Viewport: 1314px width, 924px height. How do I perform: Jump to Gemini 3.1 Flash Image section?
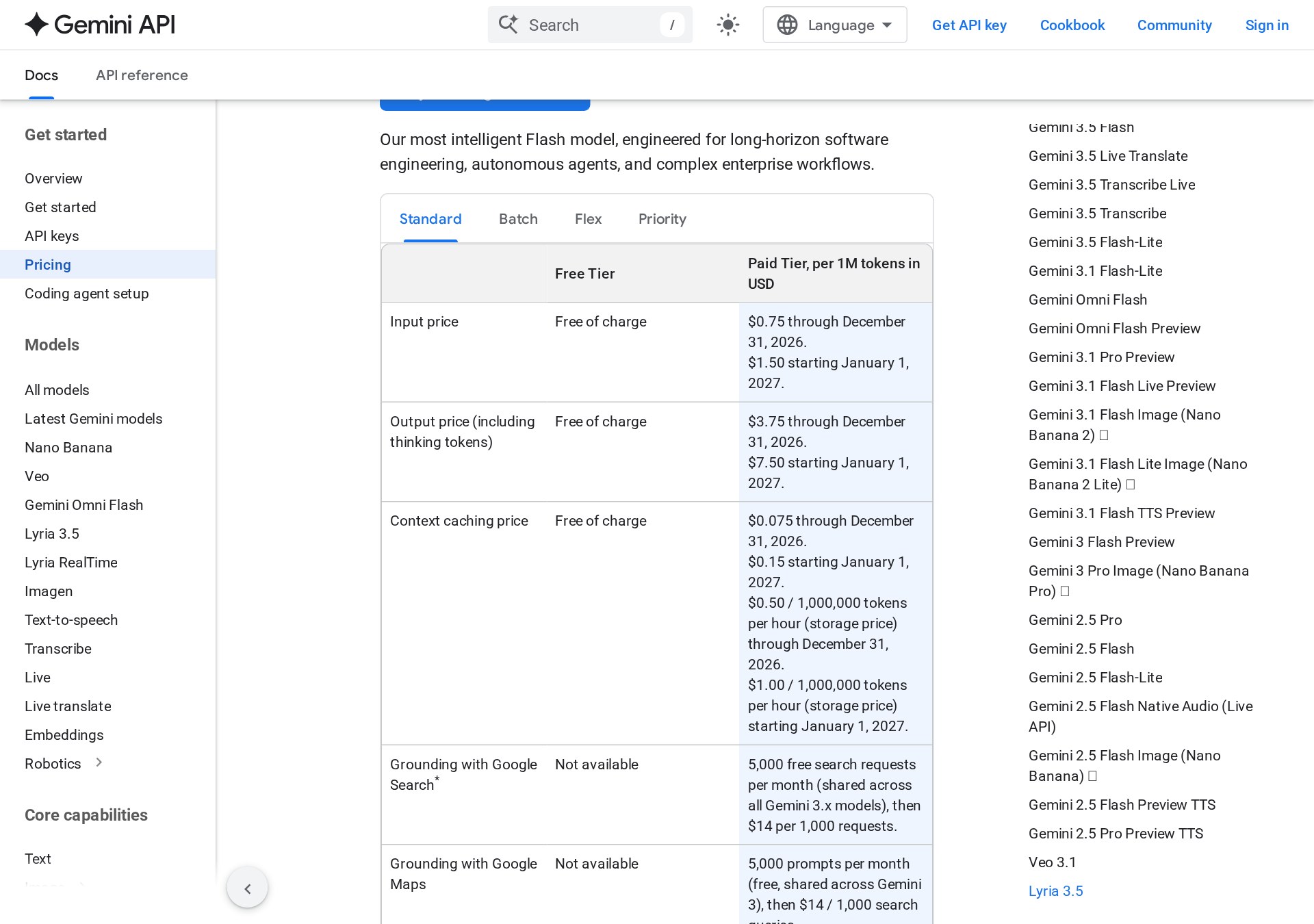point(1124,425)
